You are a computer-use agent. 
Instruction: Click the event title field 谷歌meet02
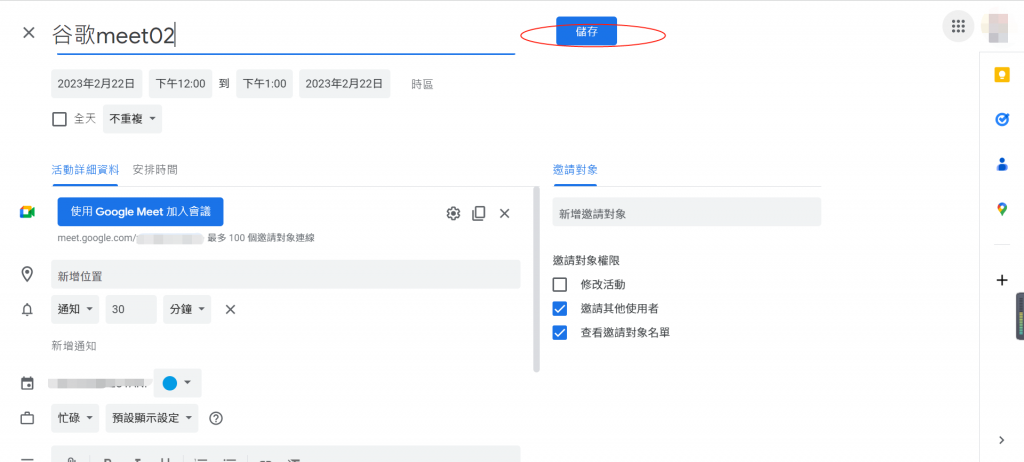pos(283,35)
